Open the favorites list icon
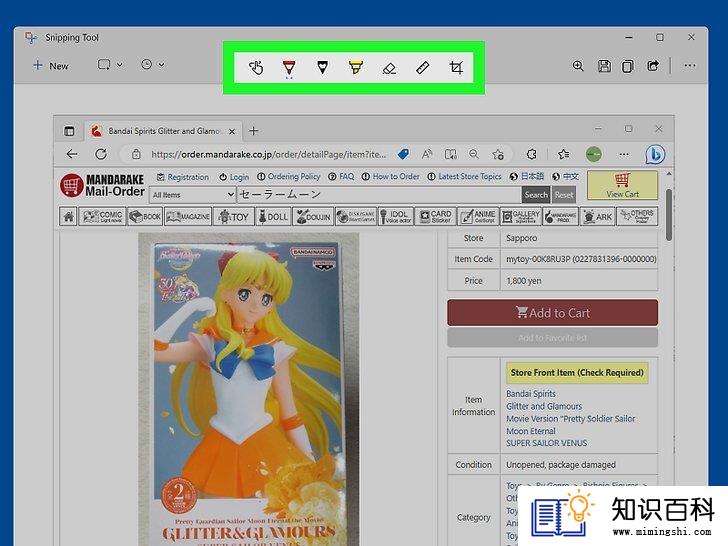The image size is (728, 546). point(564,154)
